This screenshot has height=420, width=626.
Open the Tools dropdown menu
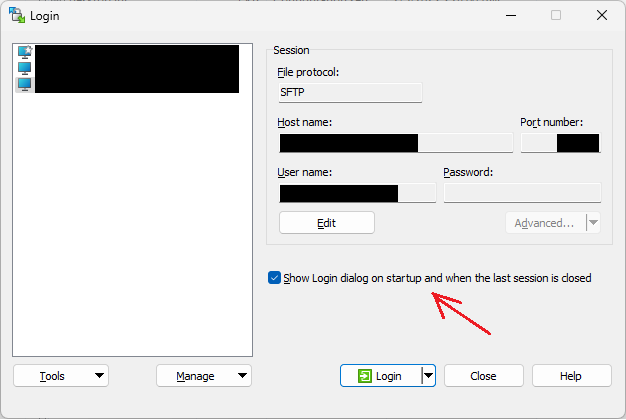(61, 376)
